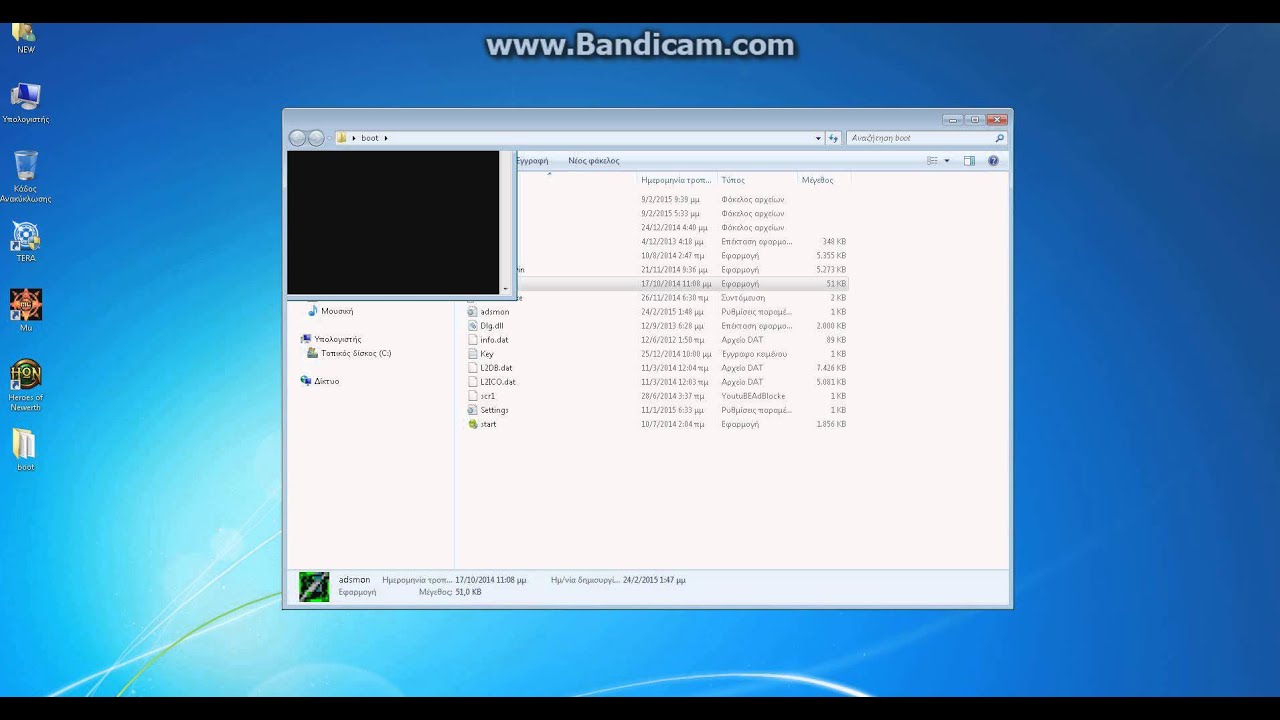Click the 5.355 KB size cell
This screenshot has width=1280, height=720.
tap(830, 256)
